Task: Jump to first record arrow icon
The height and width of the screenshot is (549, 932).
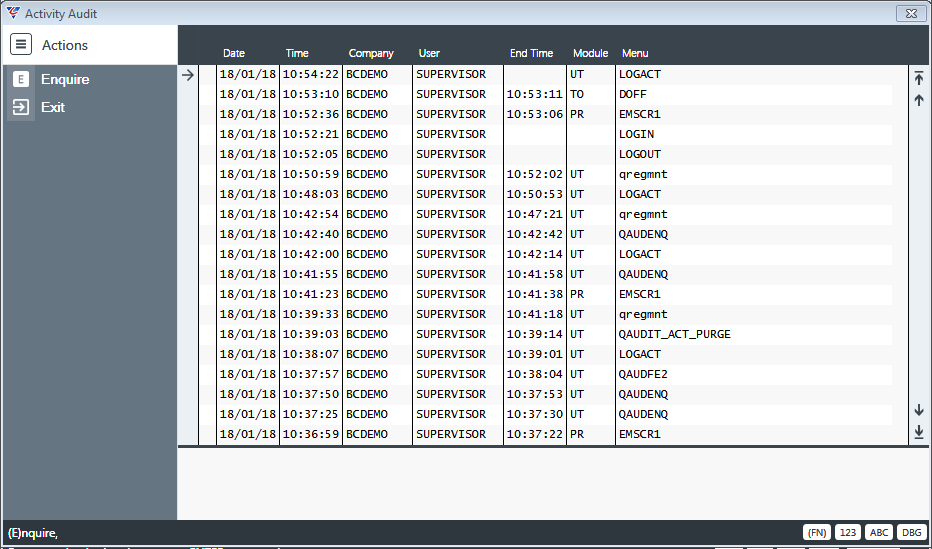Action: click(919, 78)
